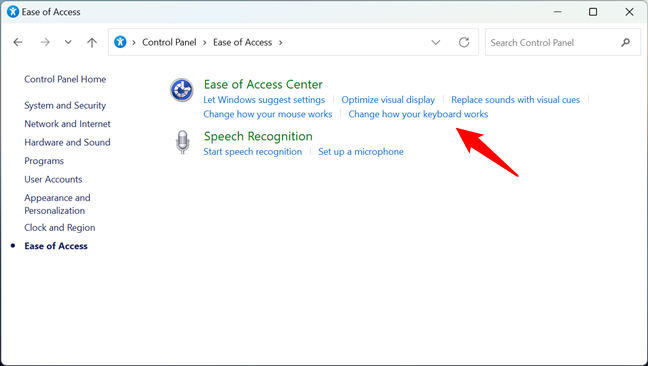Focus the Search Control Panel field
Screen dimensions: 648x366
(562, 42)
